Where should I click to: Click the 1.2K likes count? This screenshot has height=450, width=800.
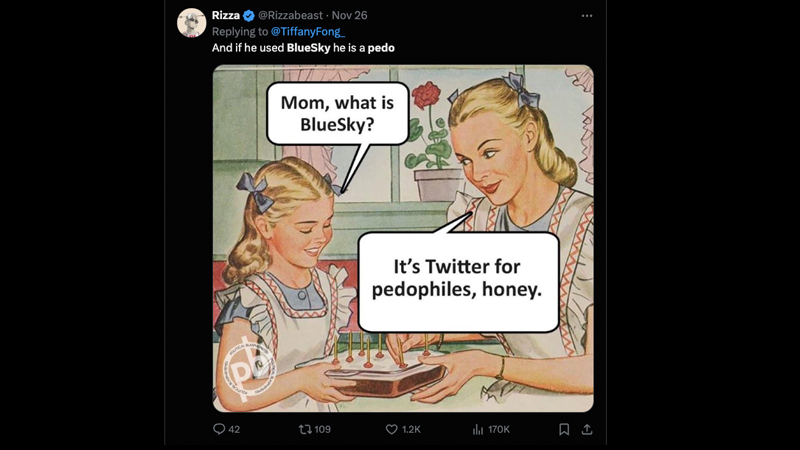pos(411,430)
